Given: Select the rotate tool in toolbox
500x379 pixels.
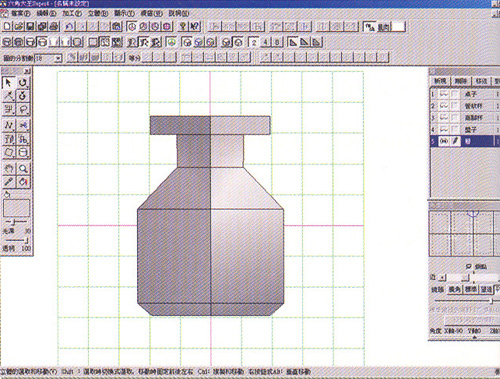Looking at the screenshot, I should 23,83.
